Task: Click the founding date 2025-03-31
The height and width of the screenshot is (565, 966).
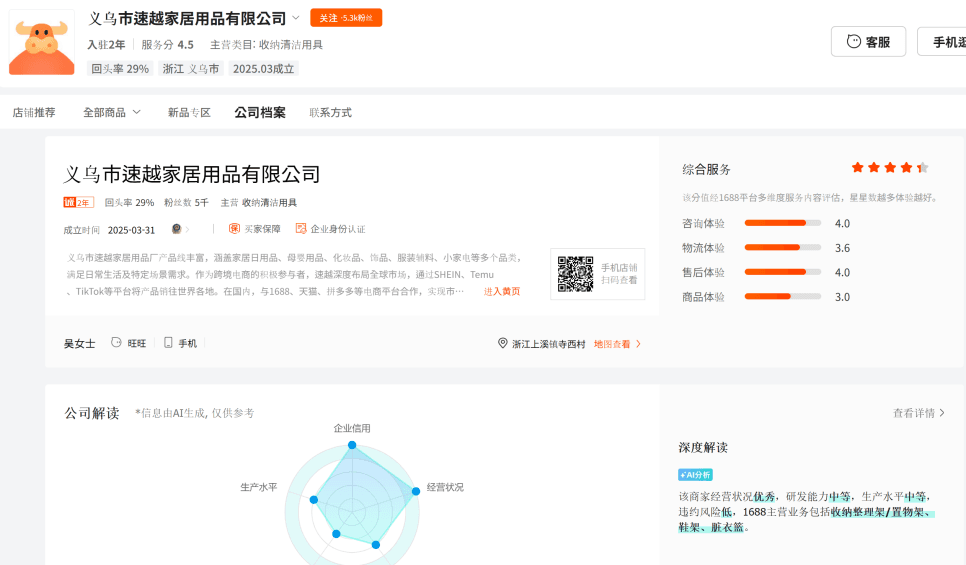Action: pos(131,230)
